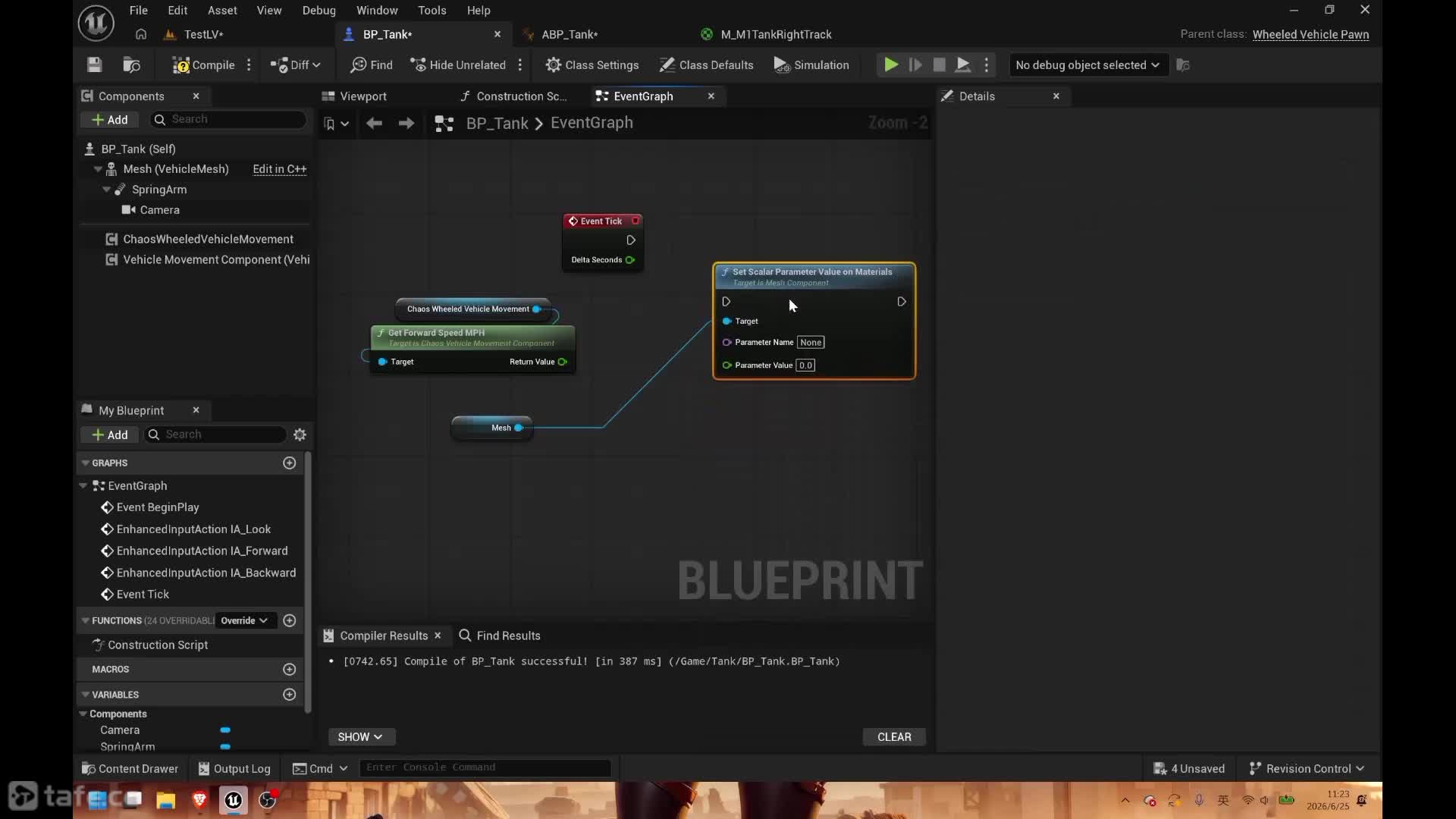Open the Viewport tab
This screenshot has height=819, width=1456.
[x=362, y=96]
